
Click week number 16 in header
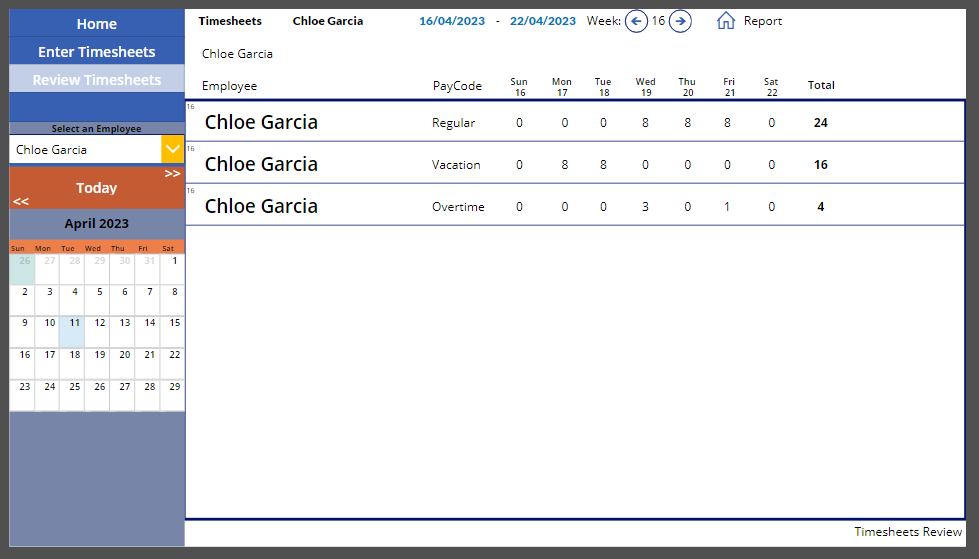[658, 21]
